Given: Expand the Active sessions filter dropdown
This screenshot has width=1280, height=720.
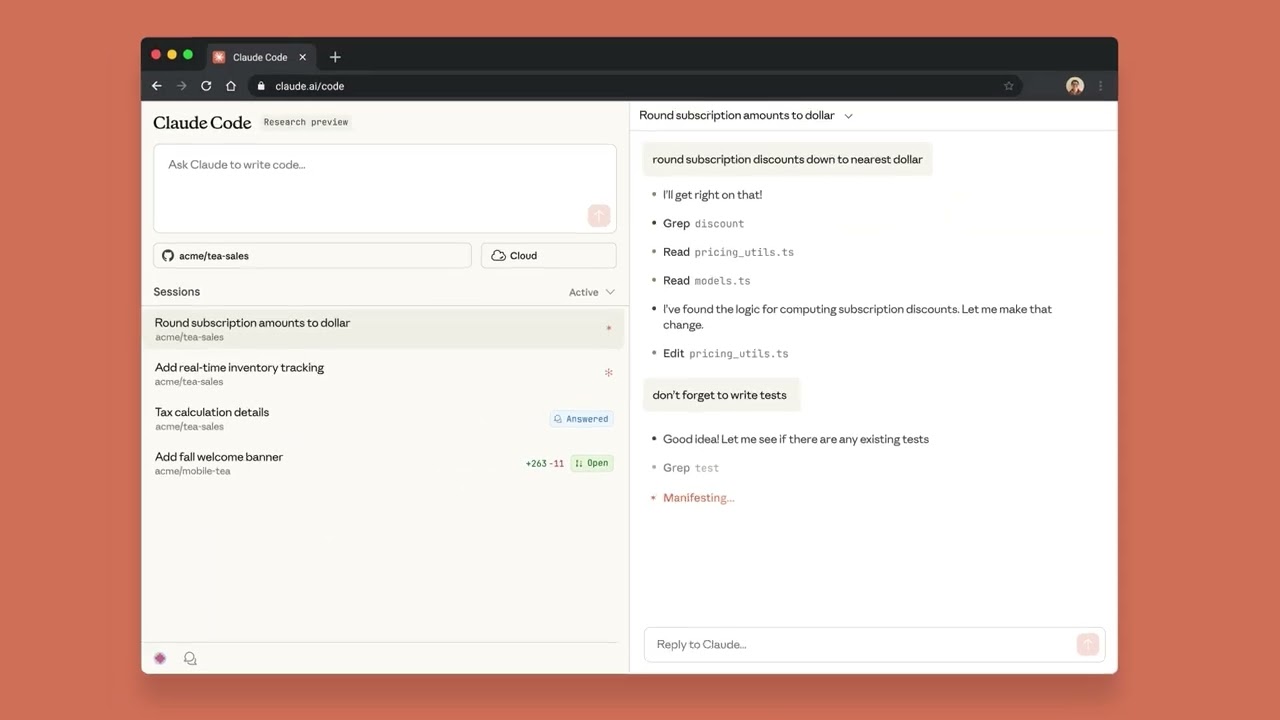Looking at the screenshot, I should click(x=592, y=292).
